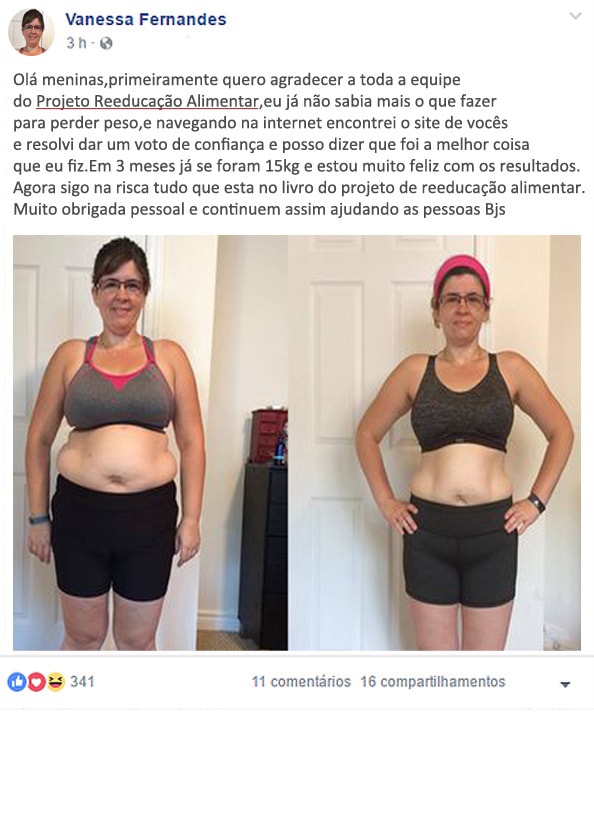Open Vanessa Fernandes profile name link
The width and height of the screenshot is (594, 822).
tap(146, 19)
